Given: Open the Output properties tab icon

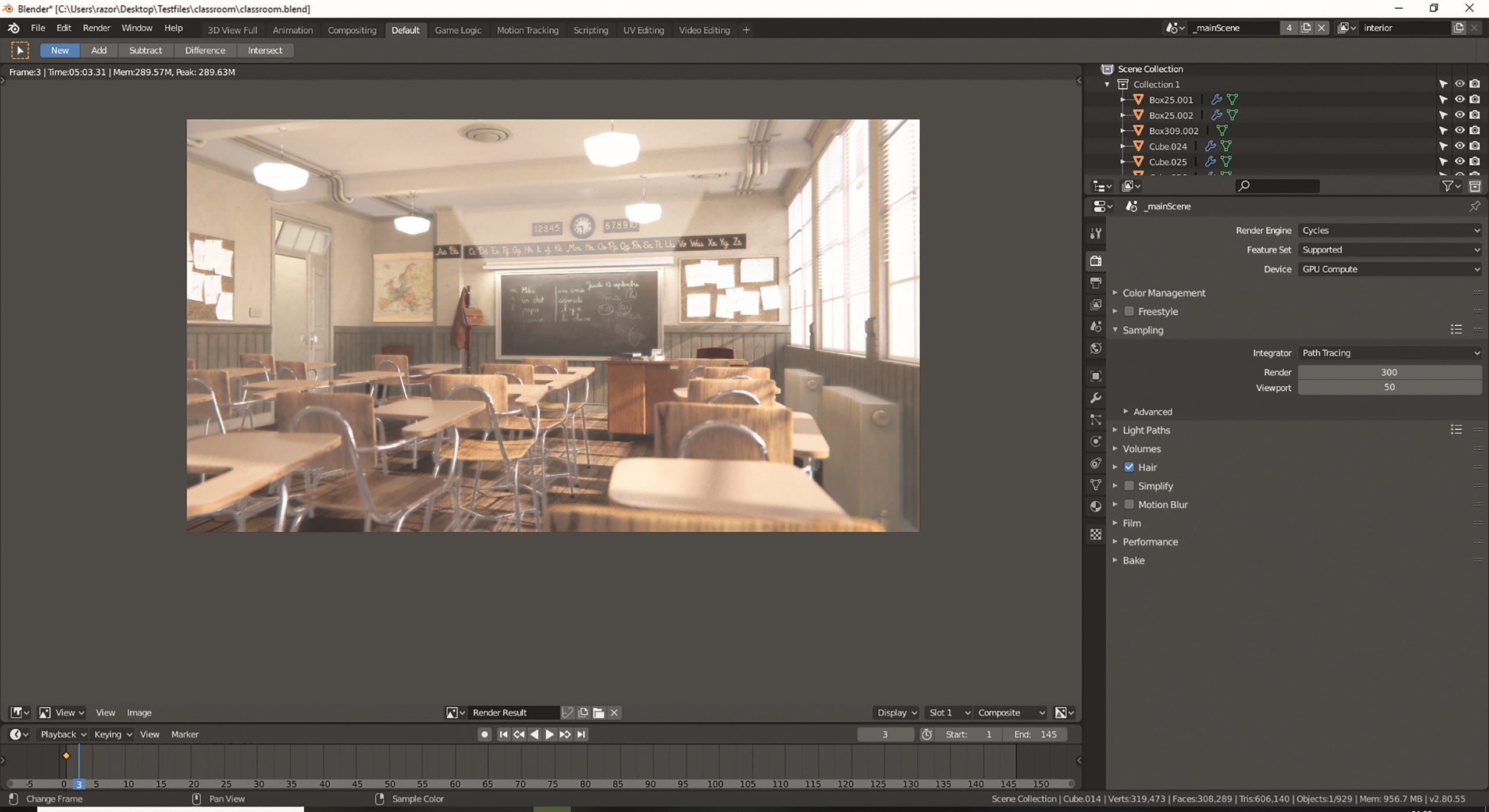Looking at the screenshot, I should coord(1096,283).
